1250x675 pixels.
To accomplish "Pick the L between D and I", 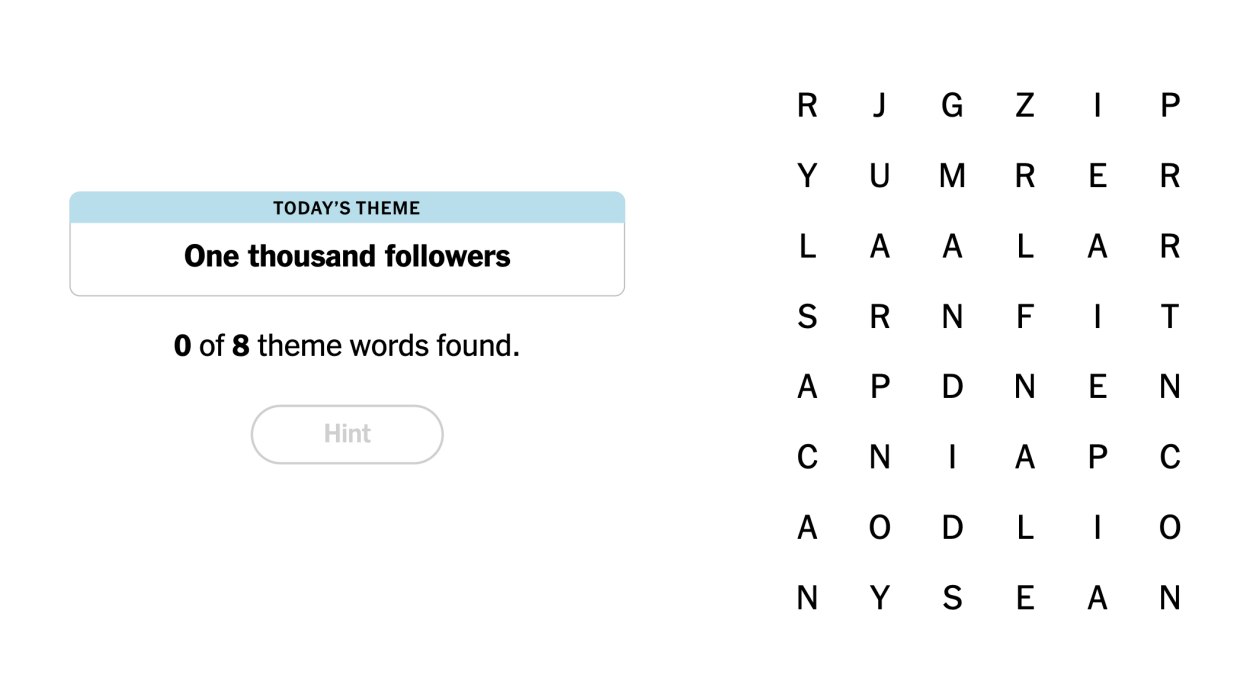I will (x=1024, y=528).
